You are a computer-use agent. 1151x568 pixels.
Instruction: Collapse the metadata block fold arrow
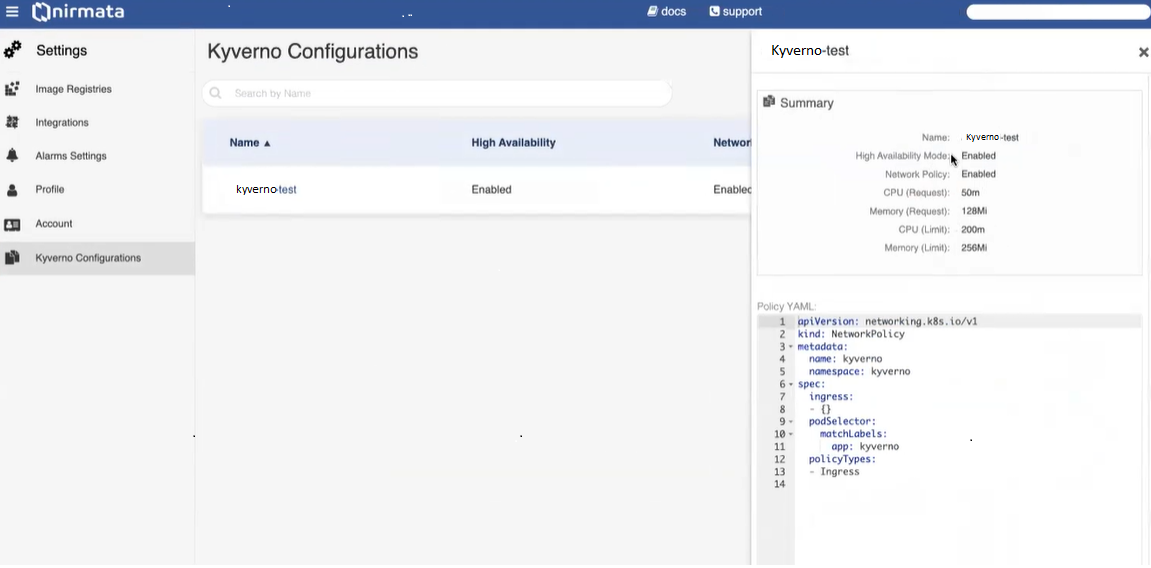coord(791,347)
